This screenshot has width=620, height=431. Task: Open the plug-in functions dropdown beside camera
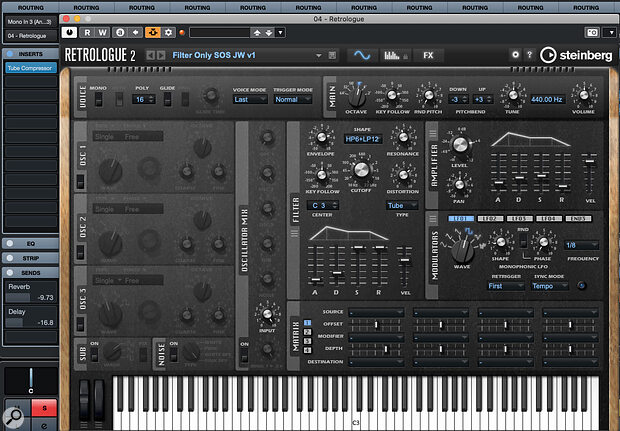point(611,32)
